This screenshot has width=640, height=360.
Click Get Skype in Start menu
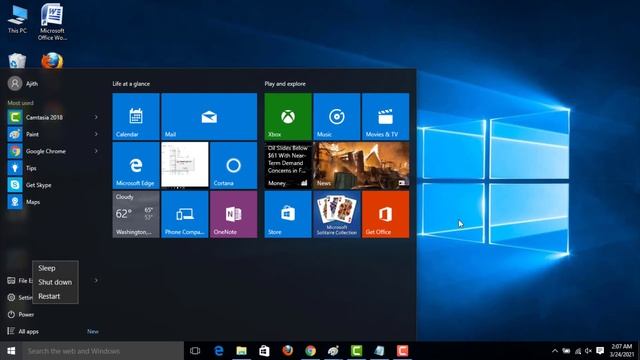(x=53, y=185)
